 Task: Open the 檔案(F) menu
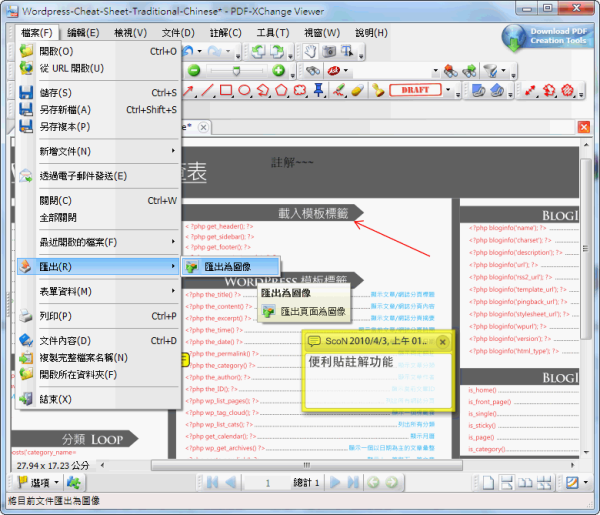pyautogui.click(x=37, y=33)
